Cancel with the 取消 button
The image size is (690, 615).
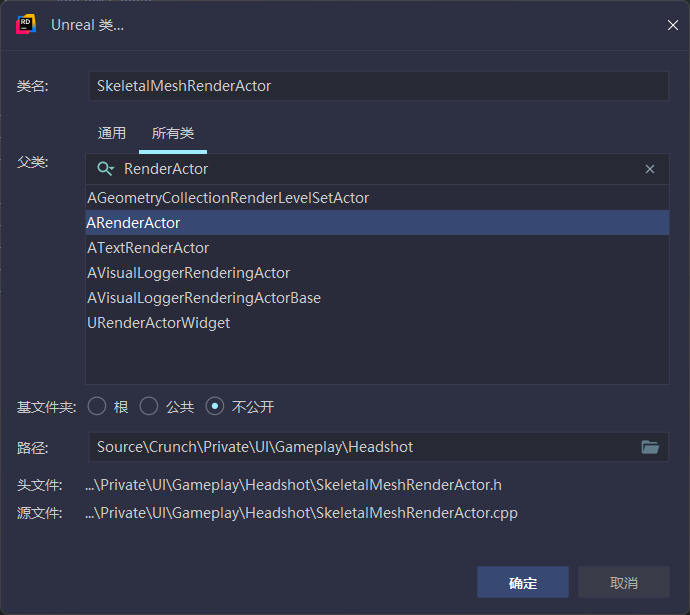click(x=624, y=582)
